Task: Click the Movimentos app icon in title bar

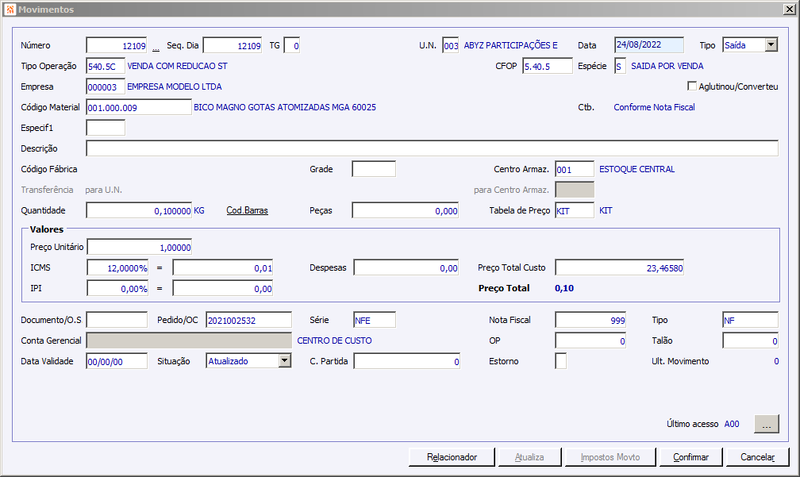Action: 10,9
